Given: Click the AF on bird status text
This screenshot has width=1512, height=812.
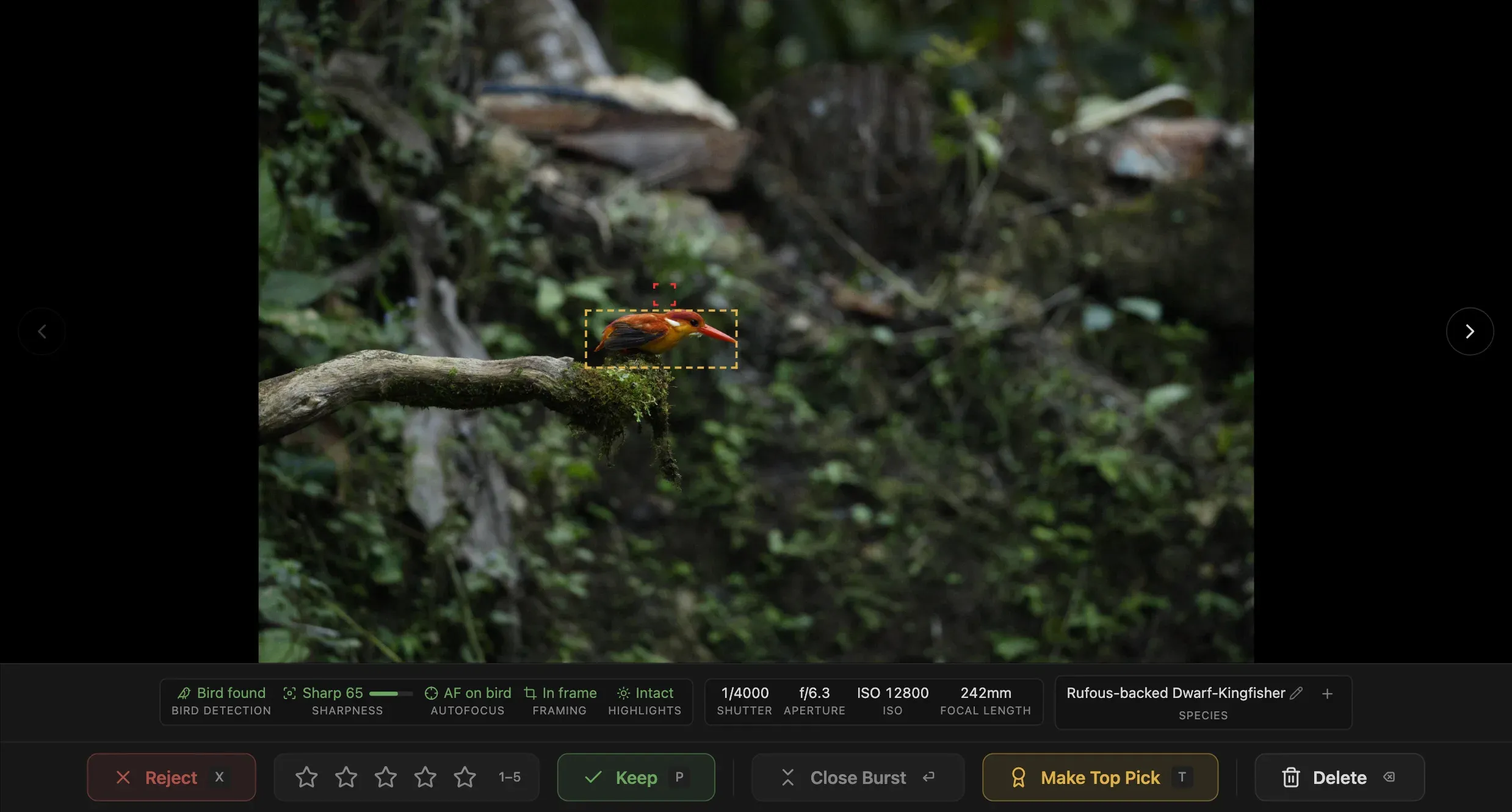Looking at the screenshot, I should (477, 693).
